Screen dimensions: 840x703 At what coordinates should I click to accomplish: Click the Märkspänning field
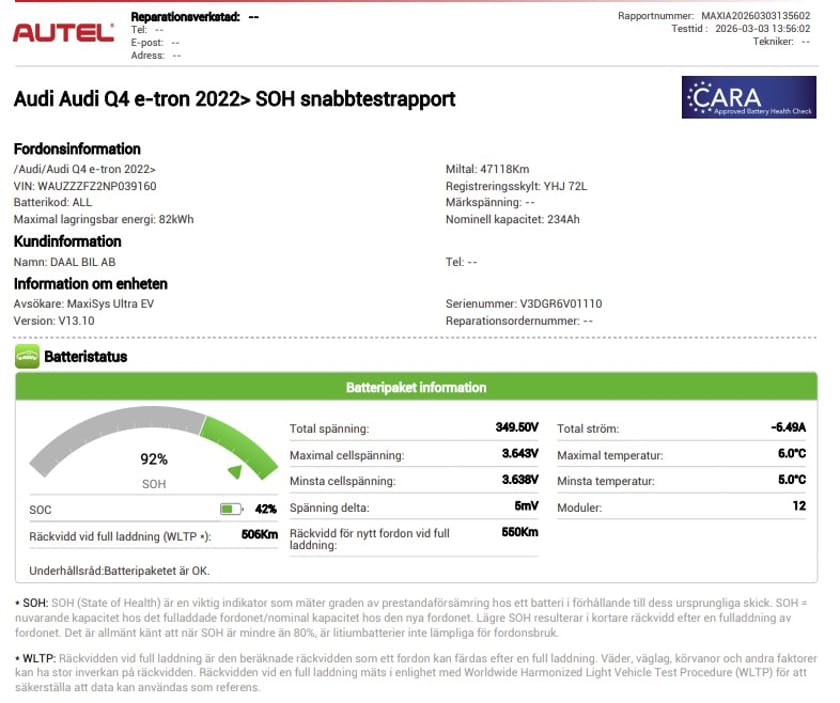pyautogui.click(x=490, y=203)
